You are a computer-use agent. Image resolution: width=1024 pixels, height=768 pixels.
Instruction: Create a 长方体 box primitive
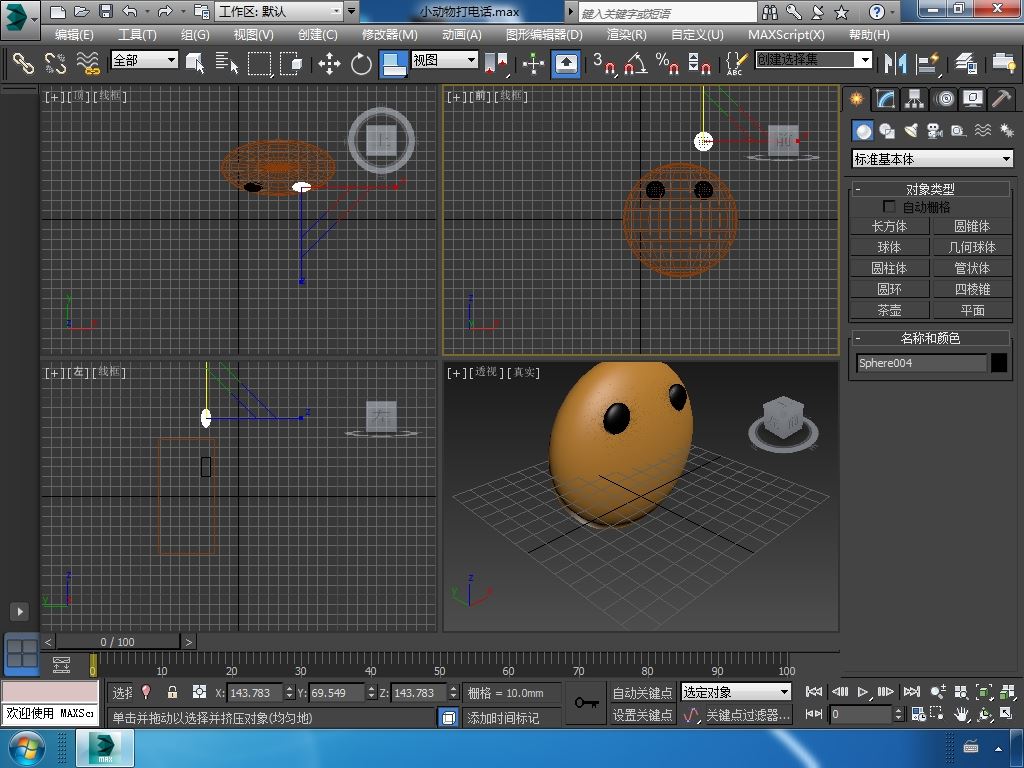pyautogui.click(x=889, y=226)
